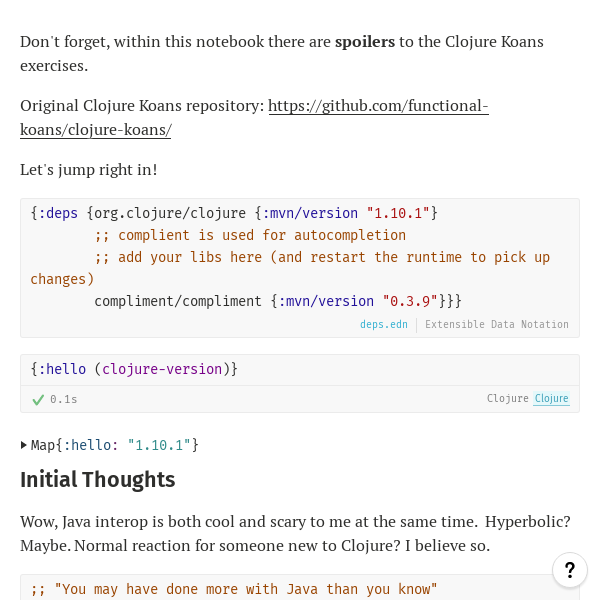Open the deps.edn file link
The height and width of the screenshot is (600, 600).
click(384, 324)
